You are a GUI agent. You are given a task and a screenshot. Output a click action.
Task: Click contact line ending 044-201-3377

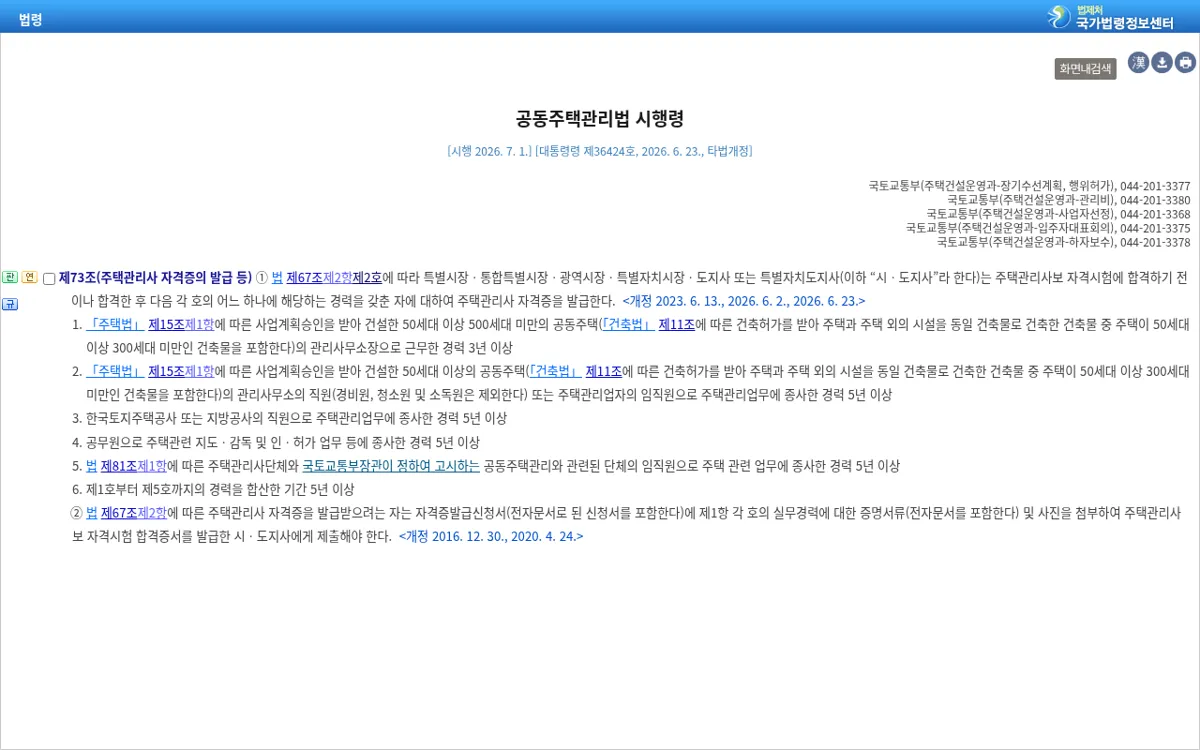1029,186
